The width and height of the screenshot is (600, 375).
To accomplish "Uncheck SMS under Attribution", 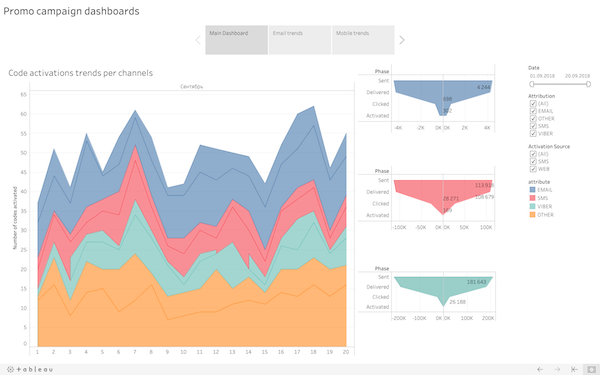I will (533, 126).
